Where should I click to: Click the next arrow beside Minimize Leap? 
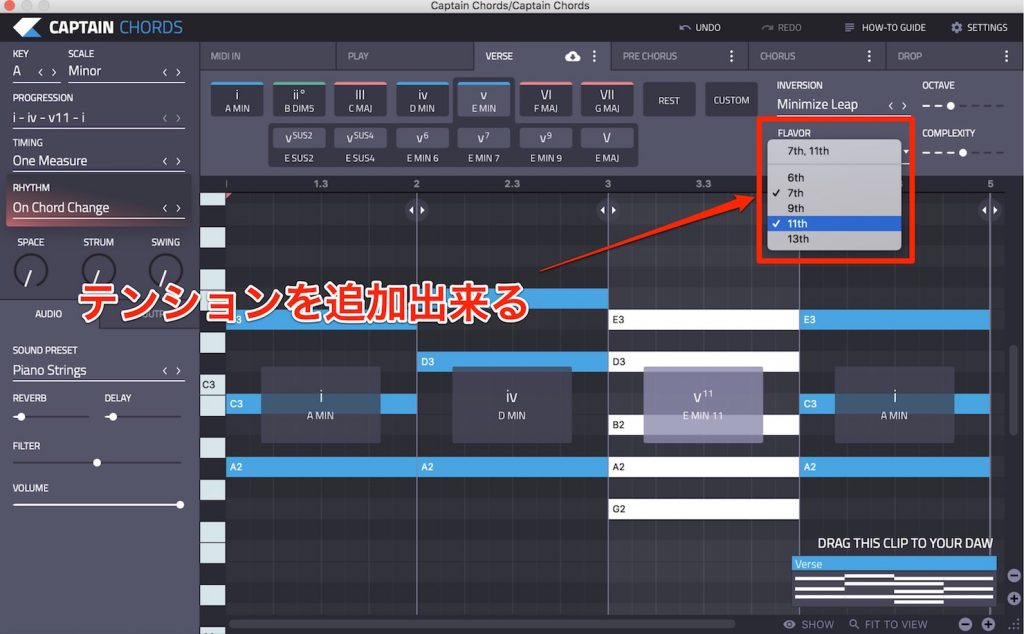[x=903, y=104]
